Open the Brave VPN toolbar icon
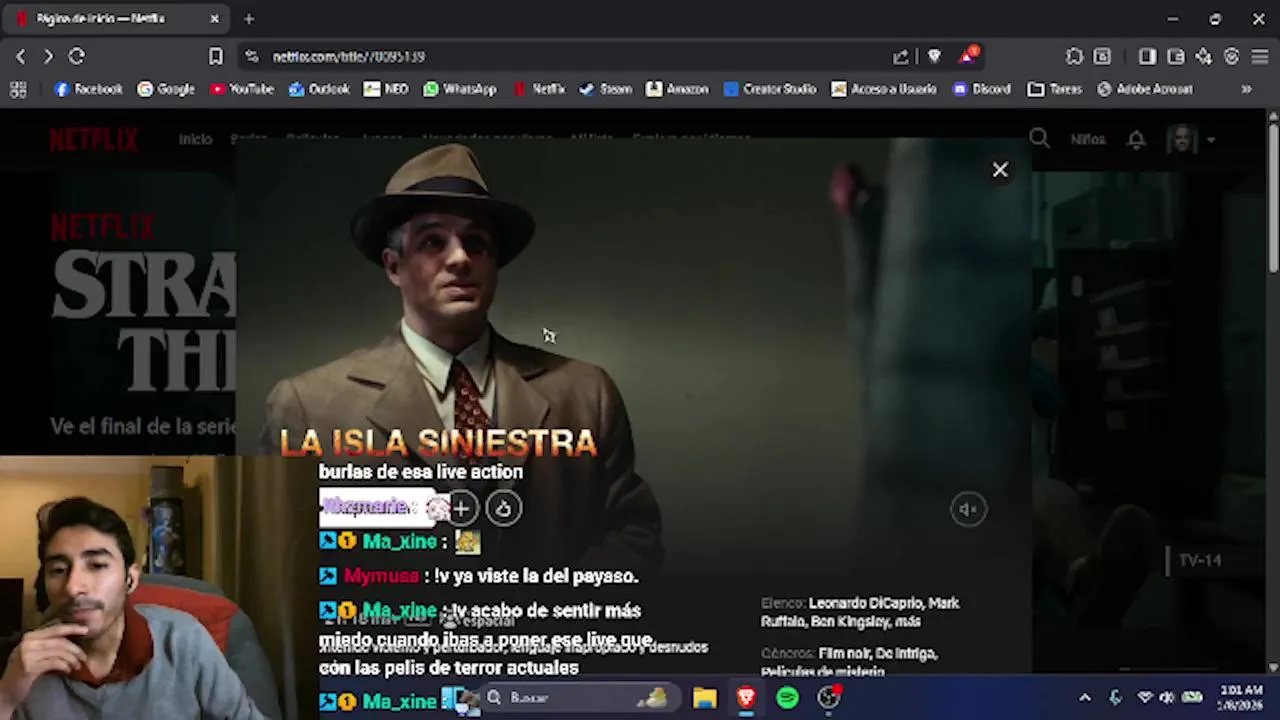Screen dimensions: 1280x720 pos(1232,57)
